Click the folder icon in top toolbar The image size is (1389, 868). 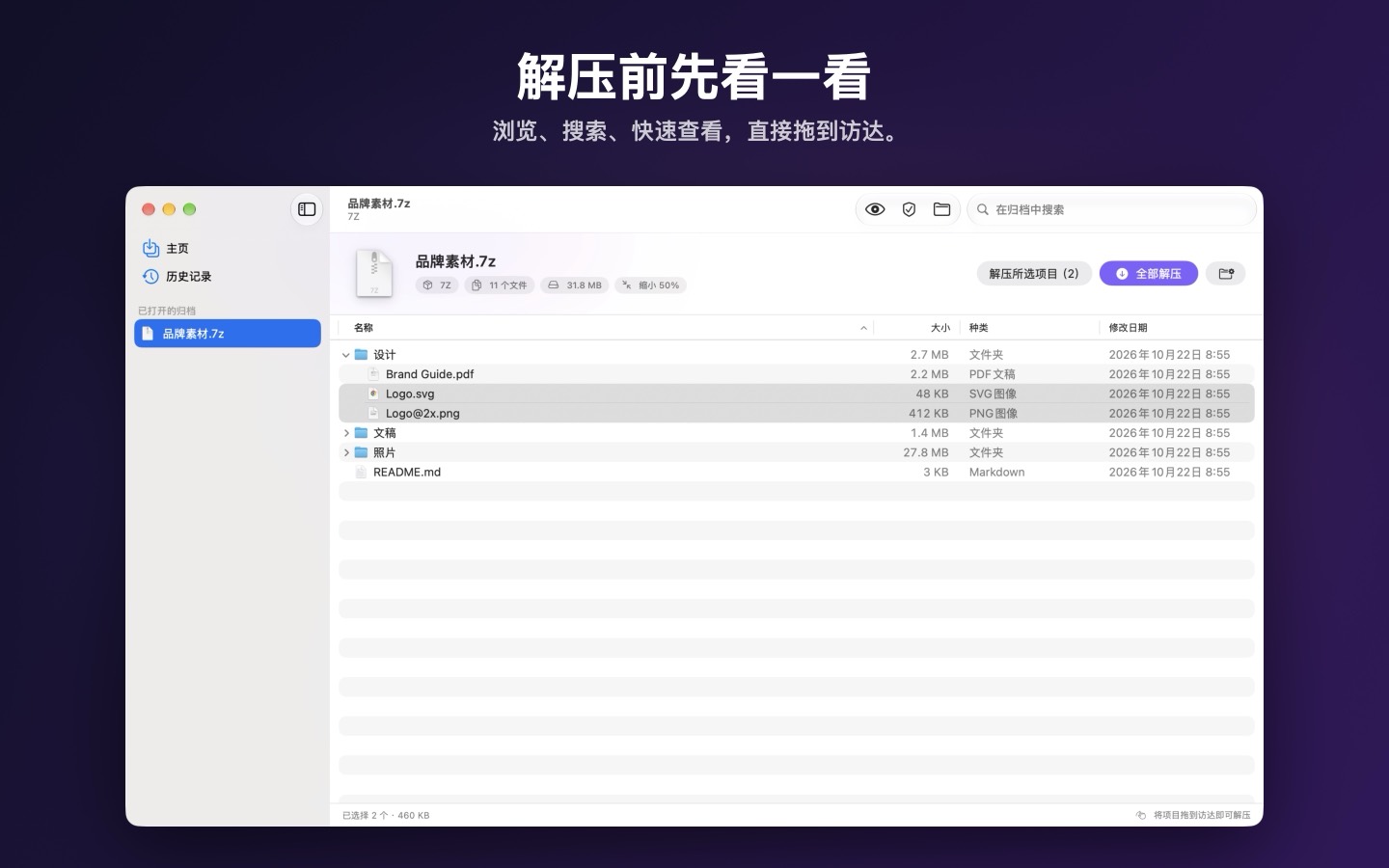coord(942,209)
